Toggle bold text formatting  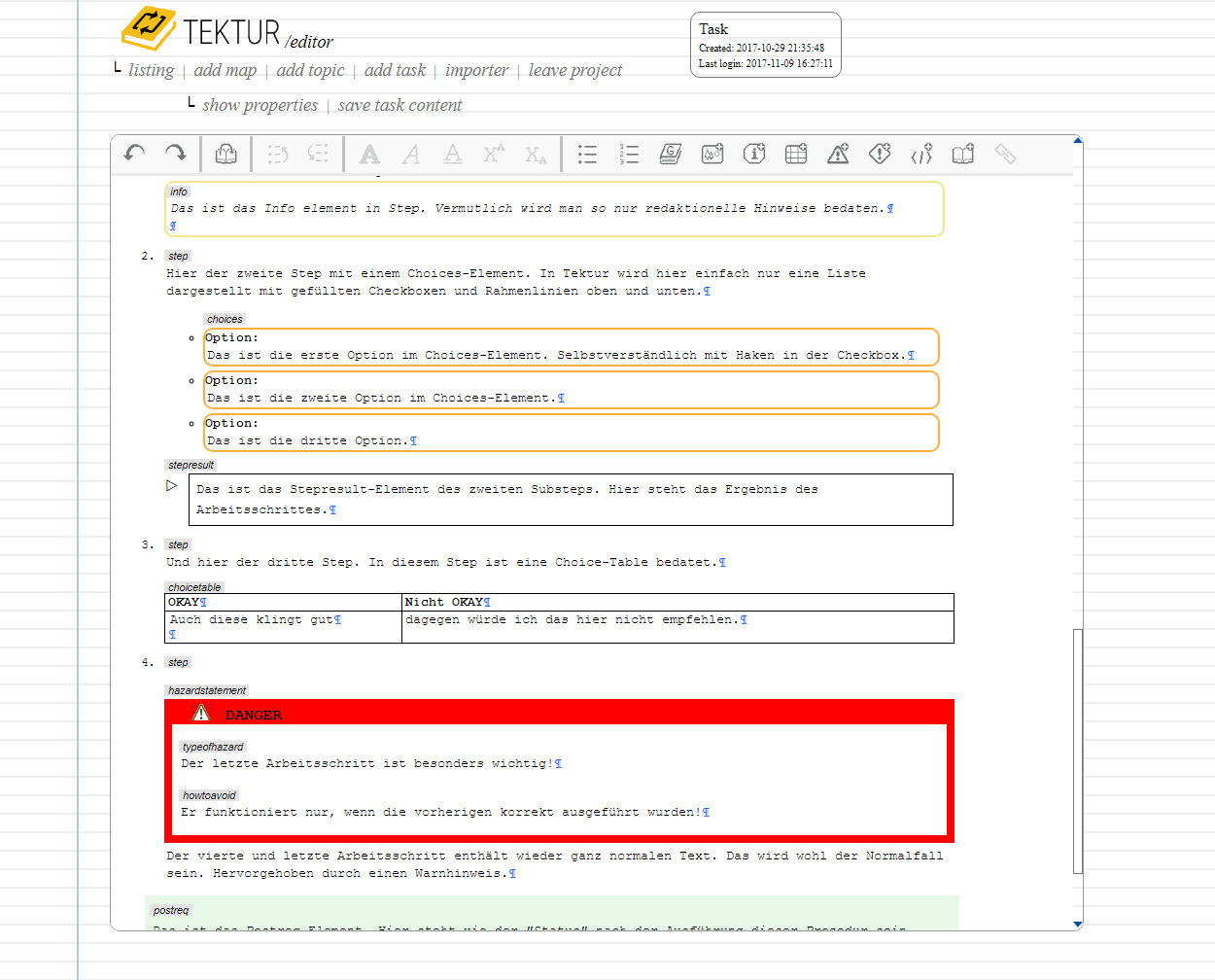369,154
